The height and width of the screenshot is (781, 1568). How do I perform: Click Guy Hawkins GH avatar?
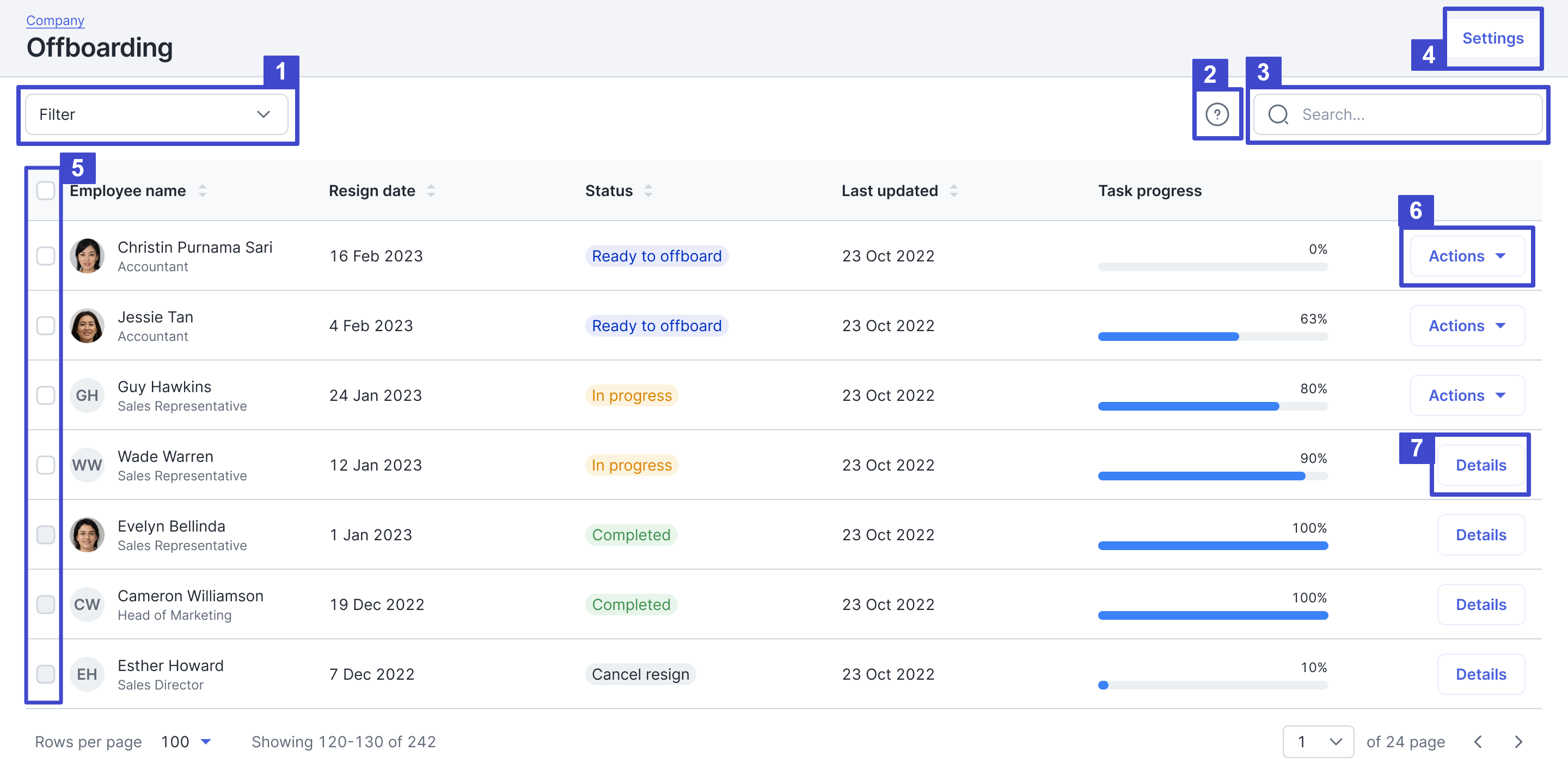tap(87, 396)
